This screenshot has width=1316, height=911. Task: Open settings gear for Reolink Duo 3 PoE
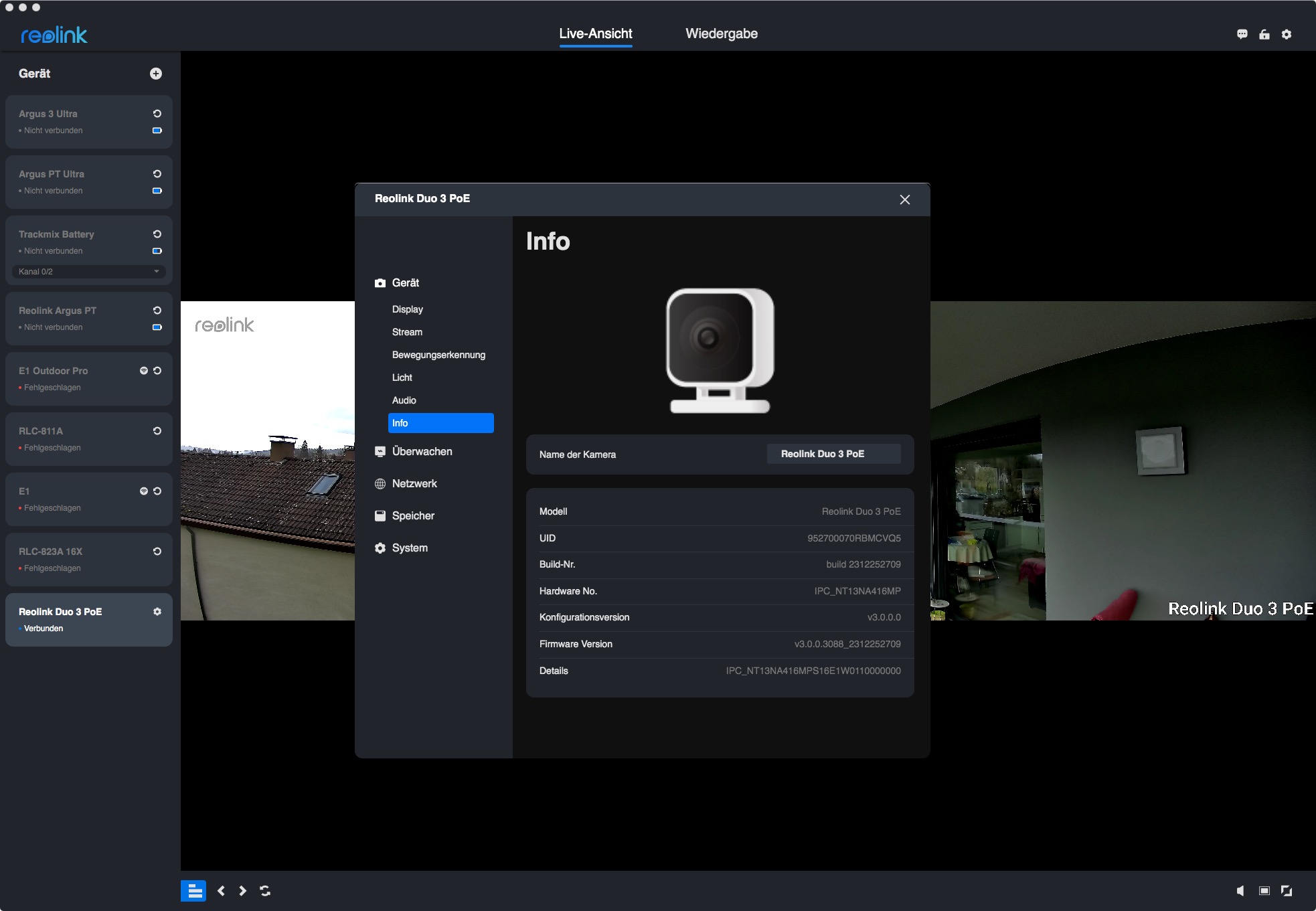(x=157, y=612)
